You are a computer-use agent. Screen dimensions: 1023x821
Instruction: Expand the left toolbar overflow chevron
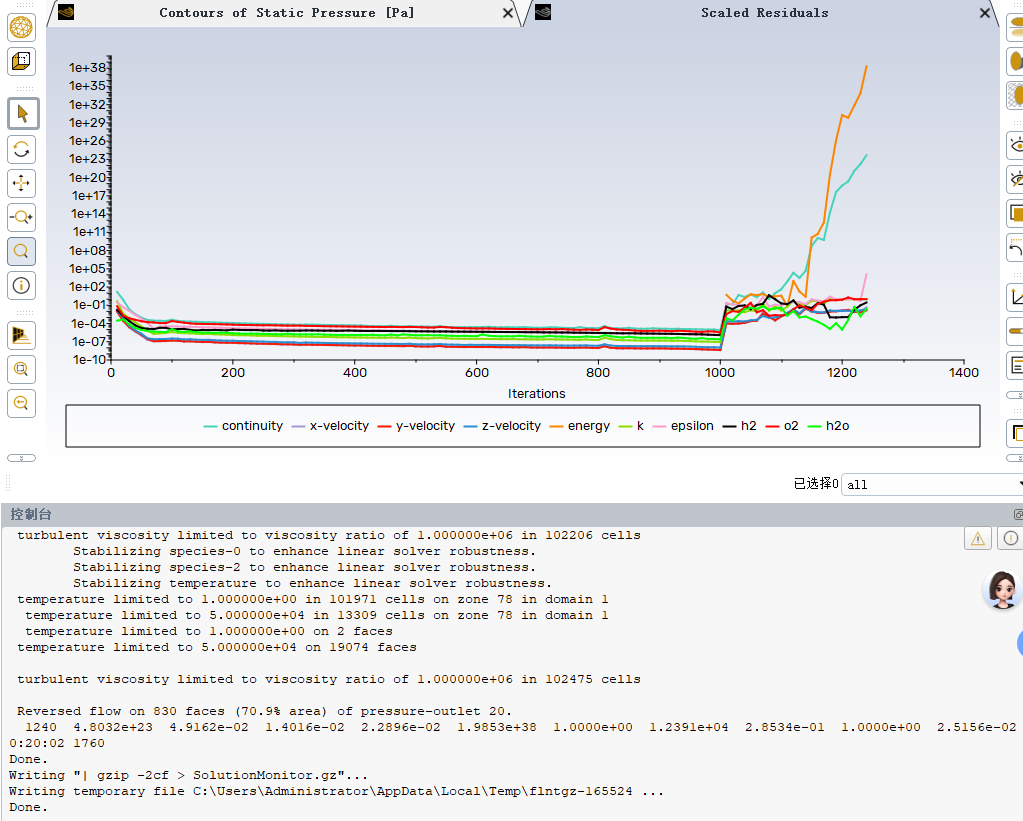(x=21, y=458)
